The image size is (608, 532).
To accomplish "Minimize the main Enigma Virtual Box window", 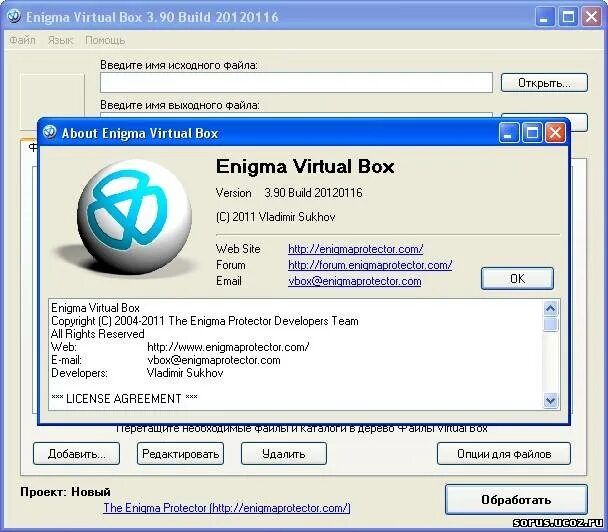I will pyautogui.click(x=544, y=17).
